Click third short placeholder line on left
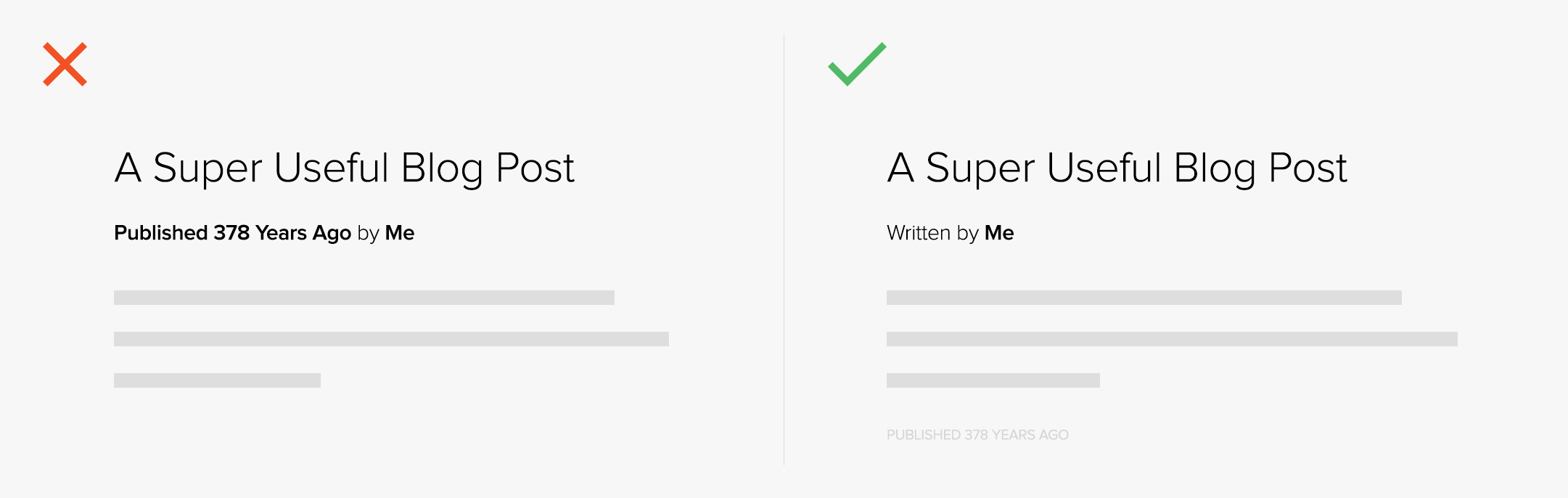This screenshot has height=498, width=1568. tap(217, 380)
